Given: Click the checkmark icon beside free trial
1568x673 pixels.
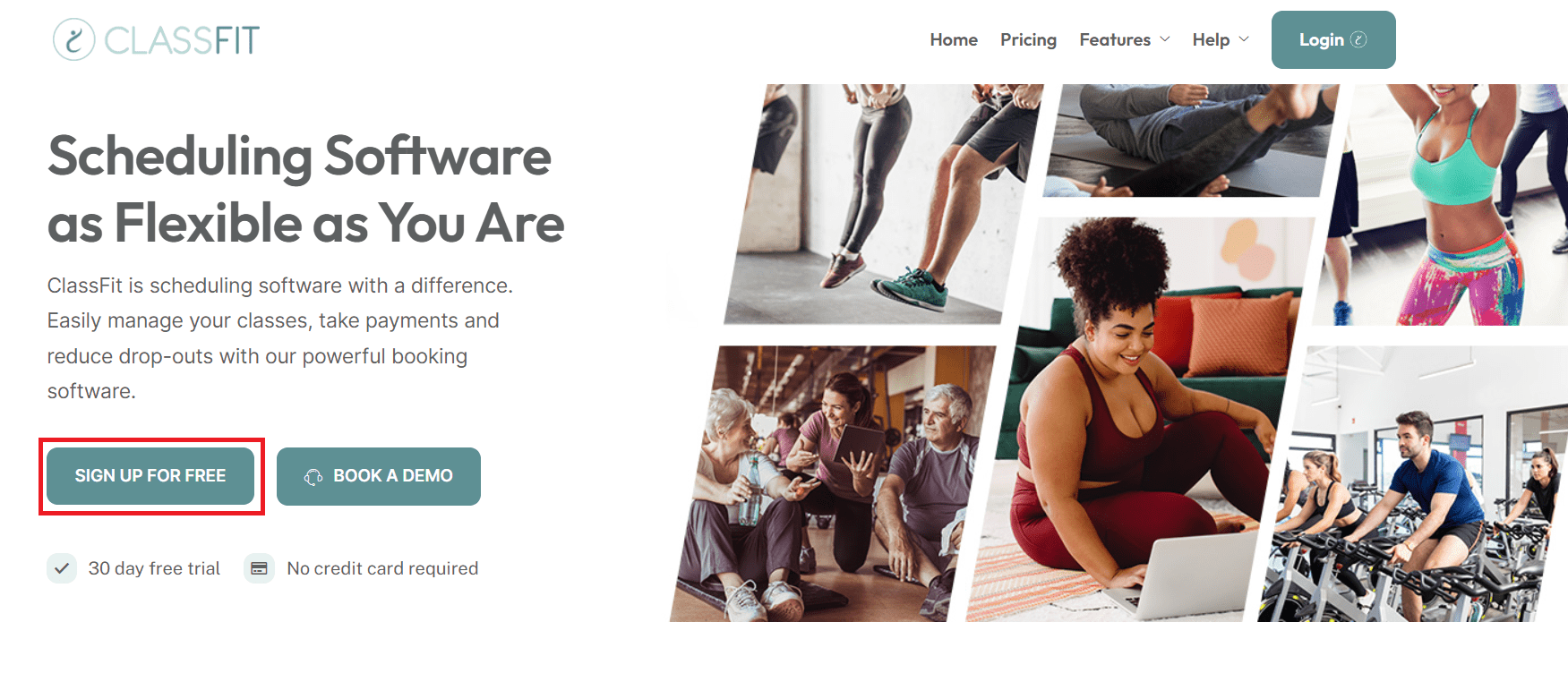Looking at the screenshot, I should click(x=62, y=568).
